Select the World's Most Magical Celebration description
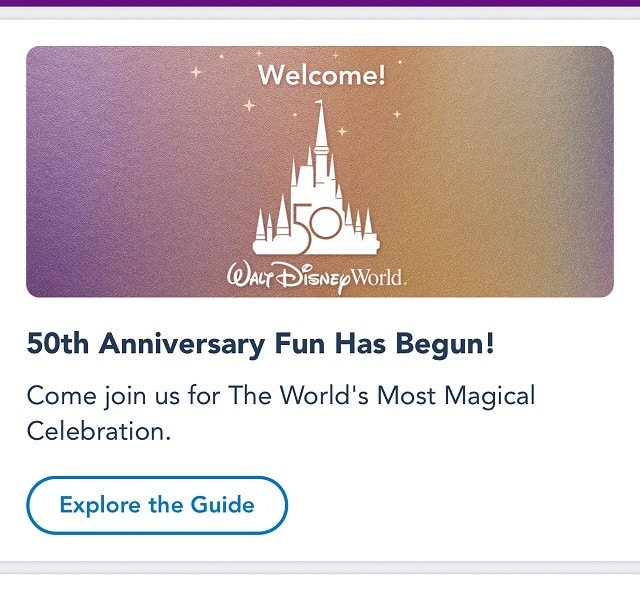640x589 pixels. (x=281, y=413)
